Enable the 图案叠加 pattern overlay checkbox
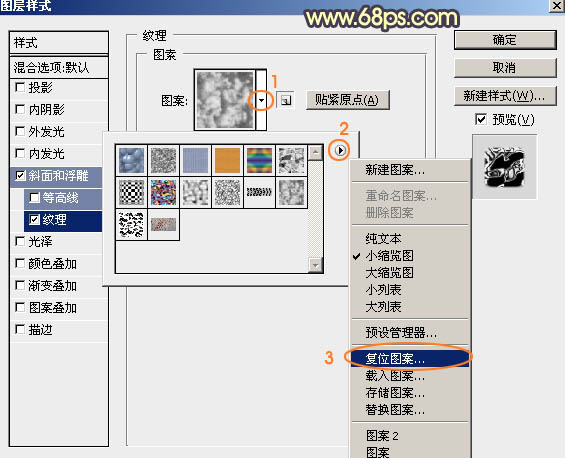 (20, 307)
